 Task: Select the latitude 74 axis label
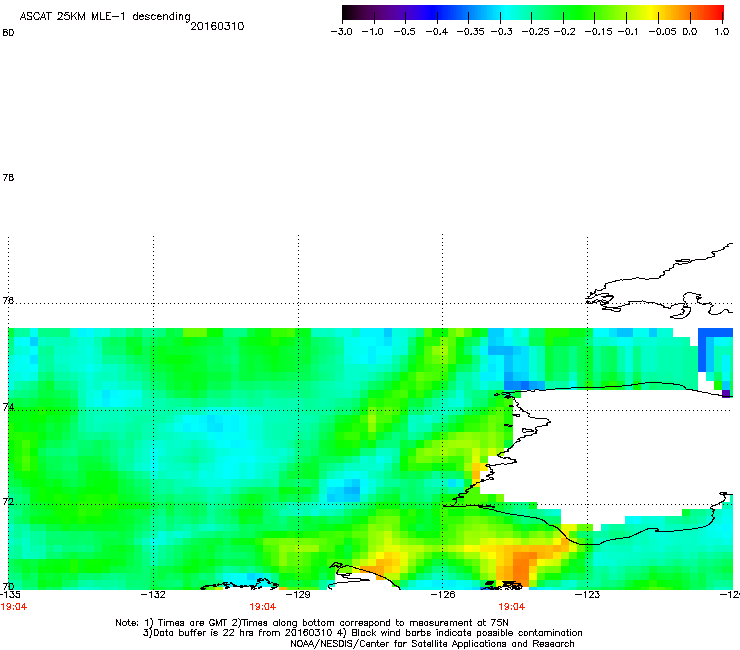coord(8,406)
